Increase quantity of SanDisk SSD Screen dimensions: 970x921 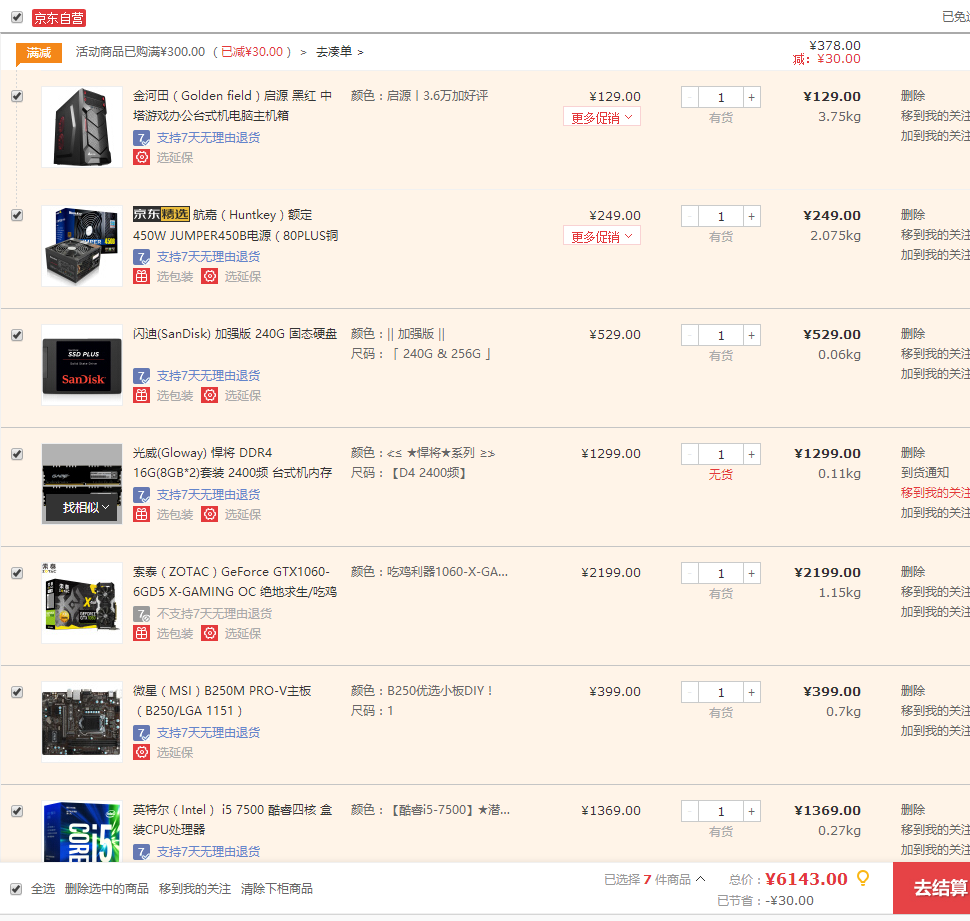coord(752,335)
